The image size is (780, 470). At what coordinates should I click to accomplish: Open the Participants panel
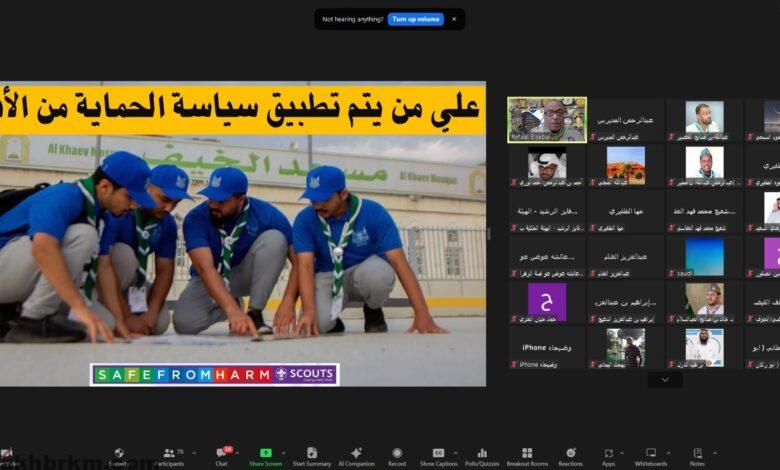coord(169,455)
